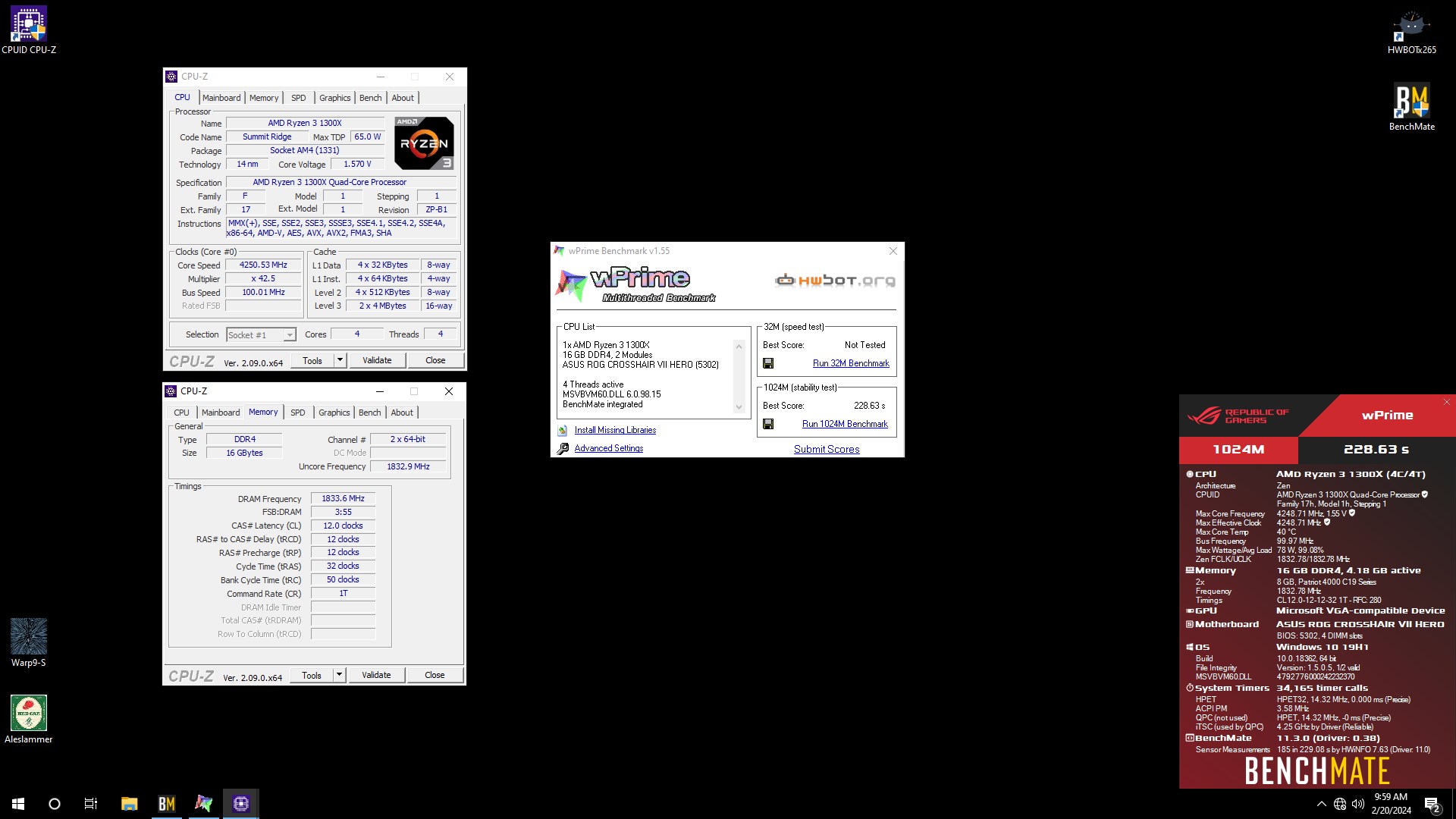Open Mainboard tab in bottom CPU-Z window
This screenshot has height=819, width=1456.
coord(221,413)
